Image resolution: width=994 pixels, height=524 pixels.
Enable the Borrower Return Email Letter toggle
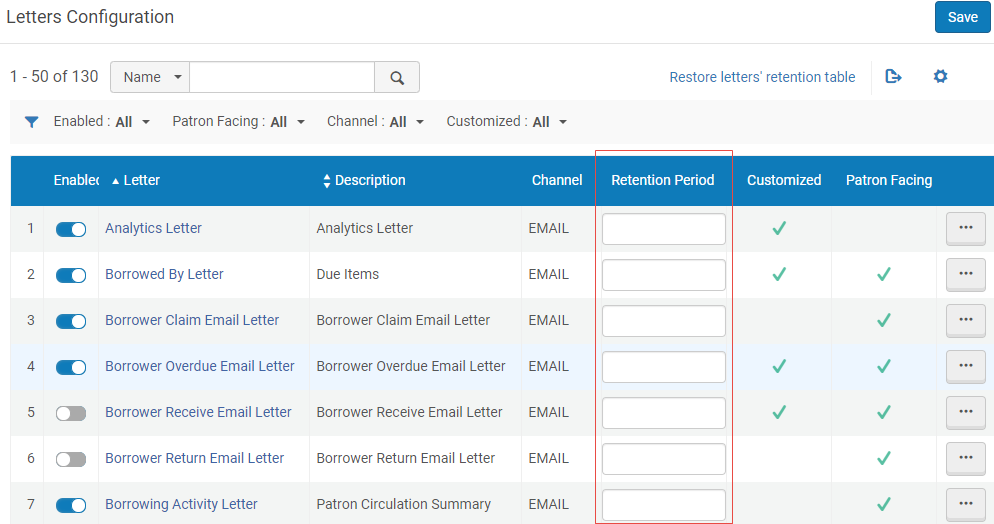point(71,459)
